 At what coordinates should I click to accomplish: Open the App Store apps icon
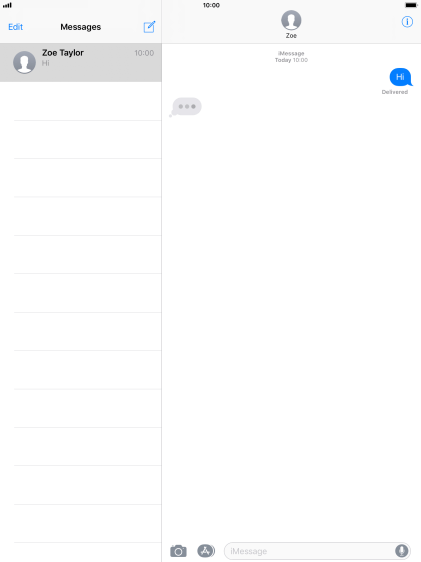[x=206, y=551]
